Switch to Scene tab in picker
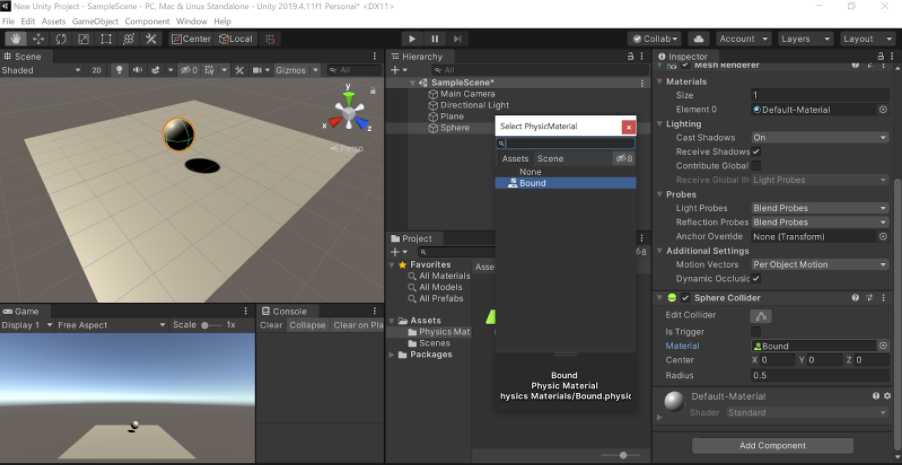 pos(550,159)
